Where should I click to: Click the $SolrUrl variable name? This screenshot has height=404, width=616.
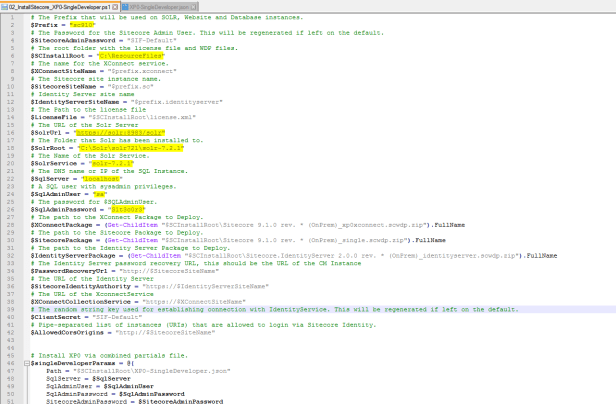46,132
